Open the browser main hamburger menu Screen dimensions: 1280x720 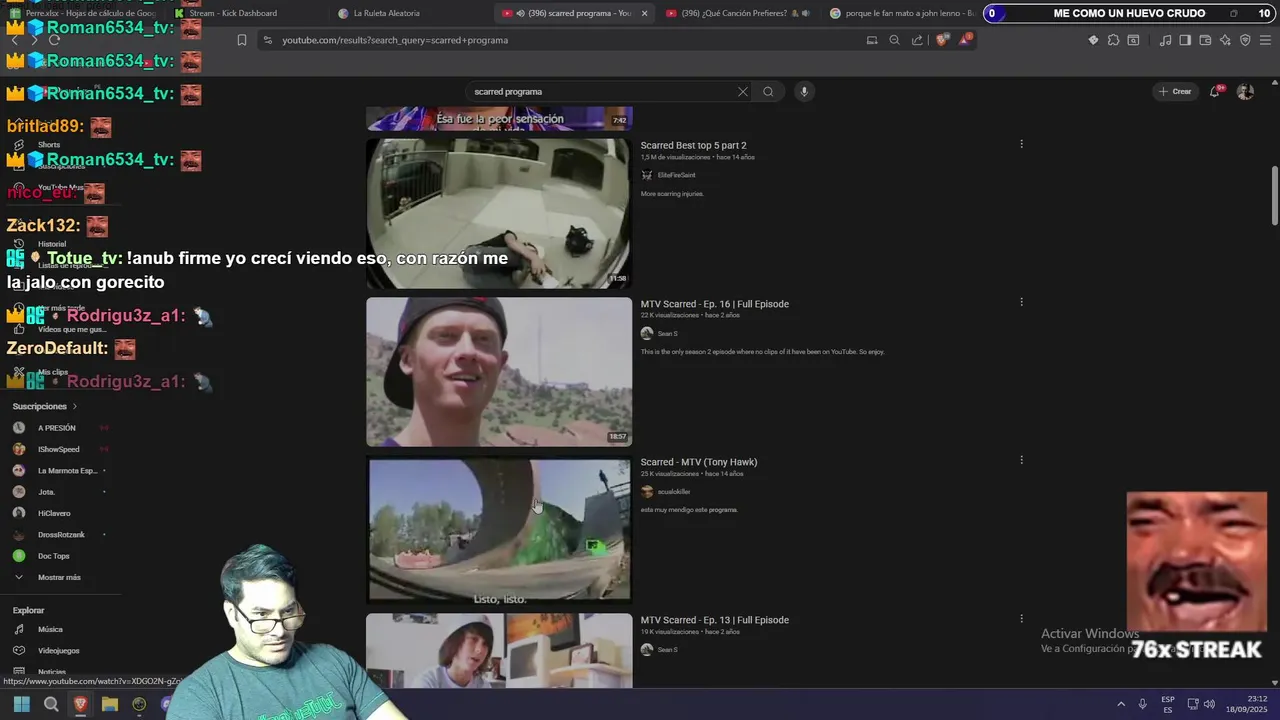coord(1265,40)
